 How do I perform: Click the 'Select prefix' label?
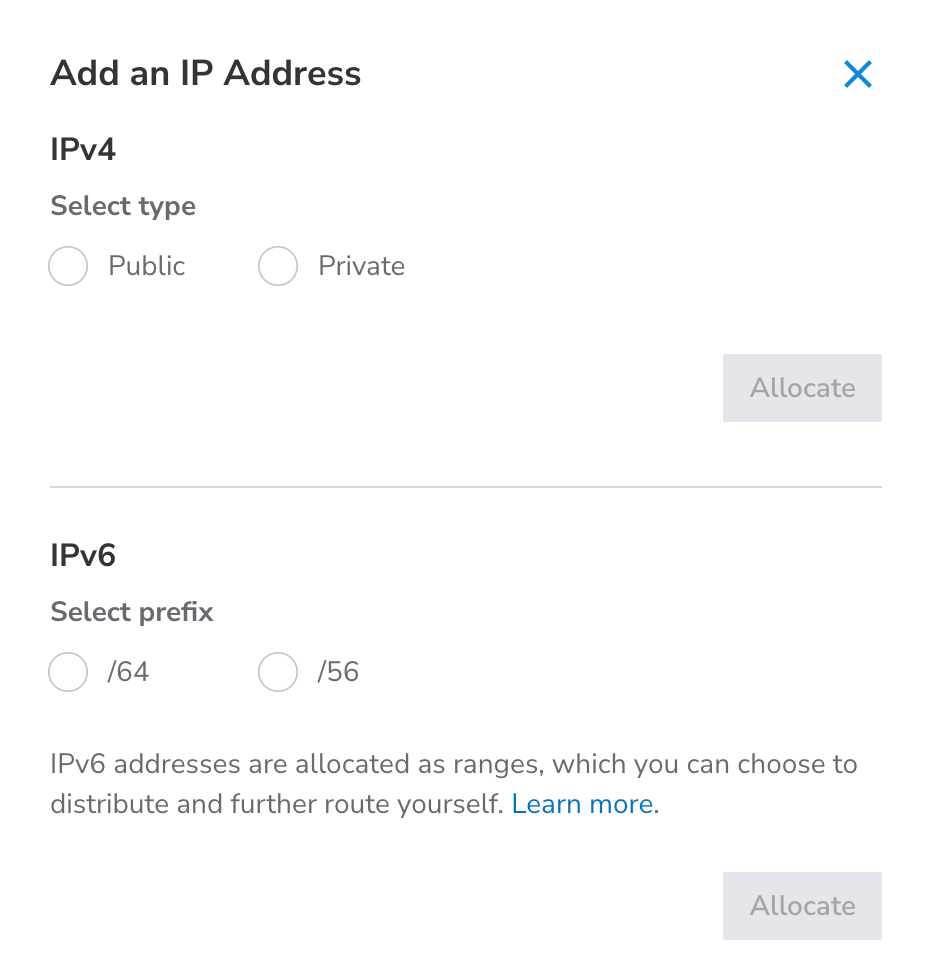[x=132, y=612]
